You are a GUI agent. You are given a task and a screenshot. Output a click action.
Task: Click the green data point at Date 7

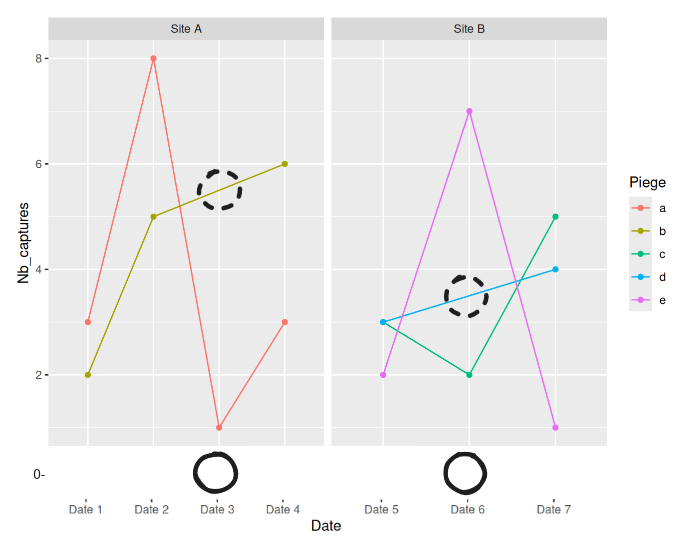(x=555, y=217)
